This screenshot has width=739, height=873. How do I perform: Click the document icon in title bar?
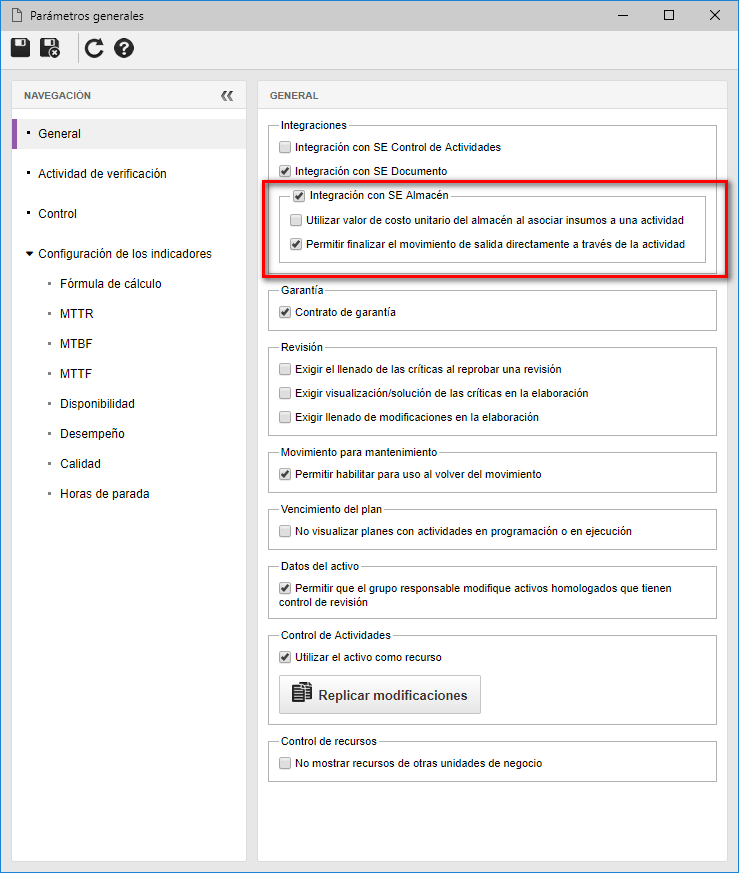[x=17, y=15]
